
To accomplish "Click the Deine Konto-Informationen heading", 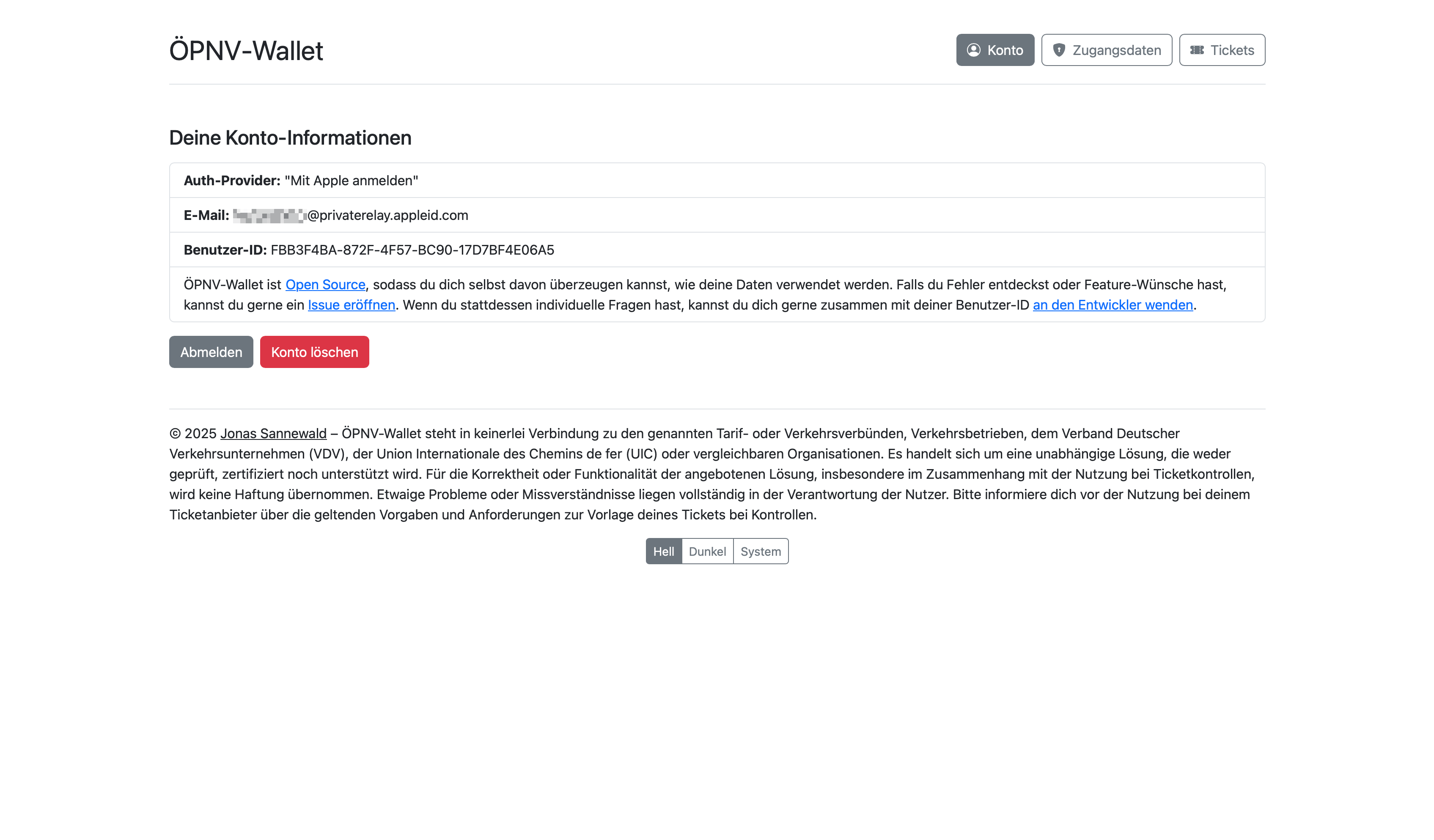I will [290, 138].
